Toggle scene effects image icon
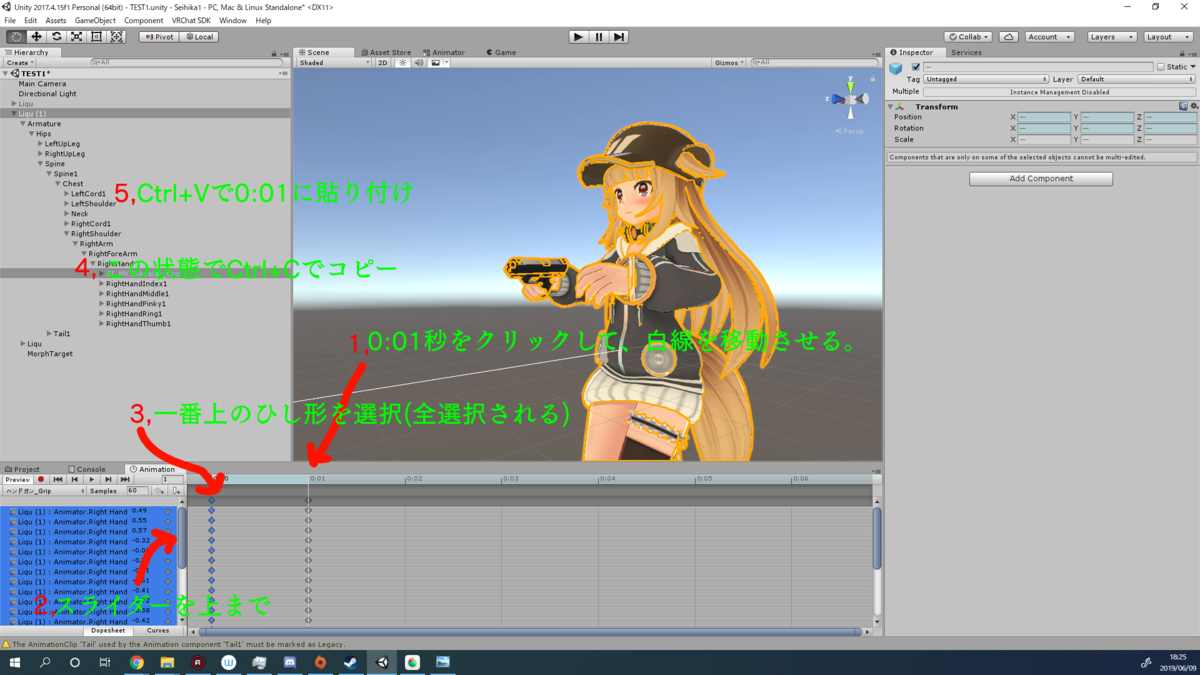This screenshot has height=675, width=1200. 435,63
